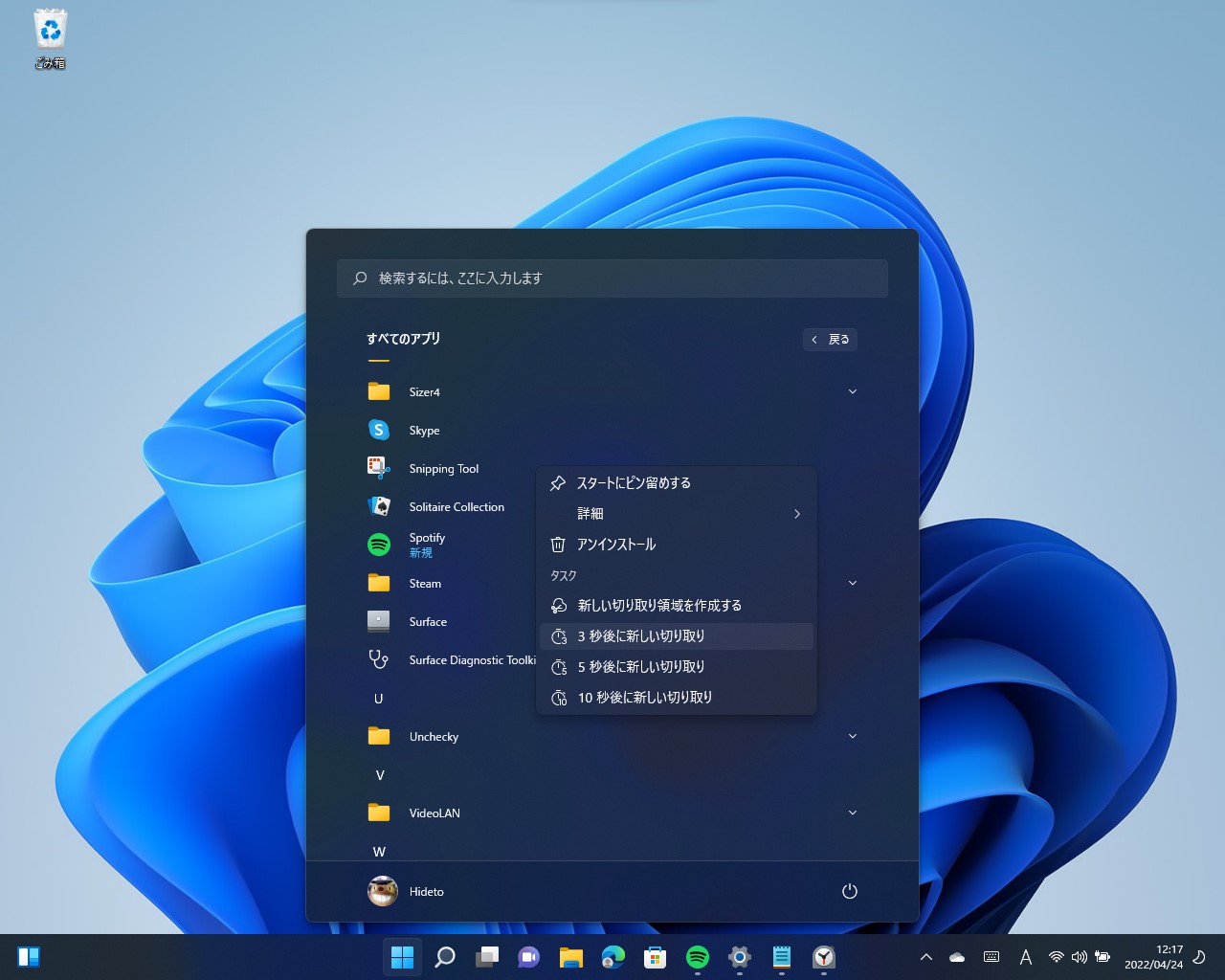Open the Hideto user account menu

coord(407,891)
